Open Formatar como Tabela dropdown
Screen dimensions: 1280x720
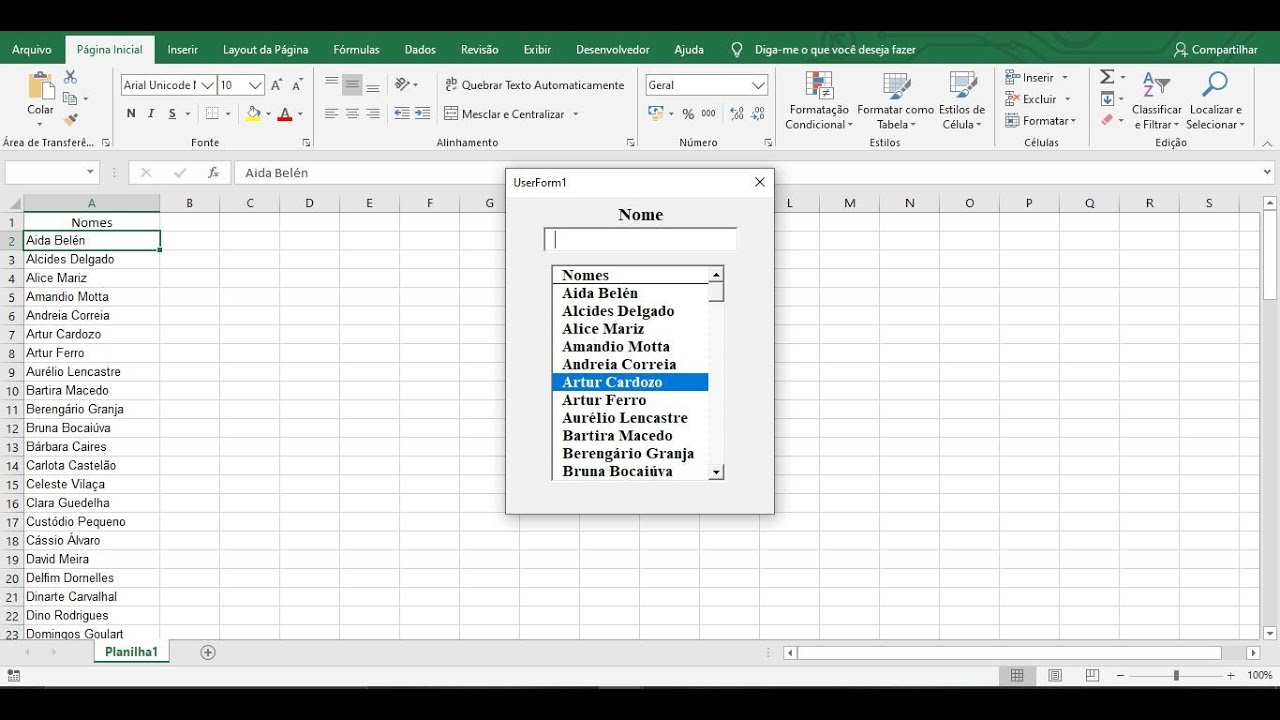pos(895,101)
